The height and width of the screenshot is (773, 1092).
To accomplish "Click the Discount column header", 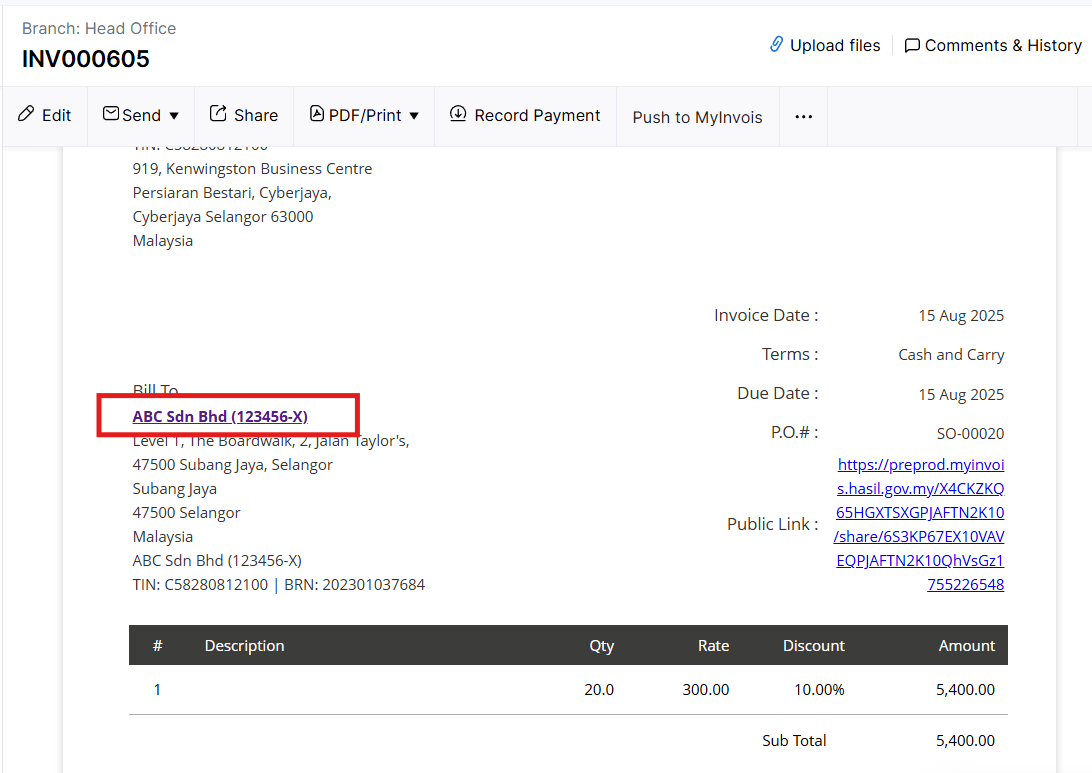I will click(813, 646).
